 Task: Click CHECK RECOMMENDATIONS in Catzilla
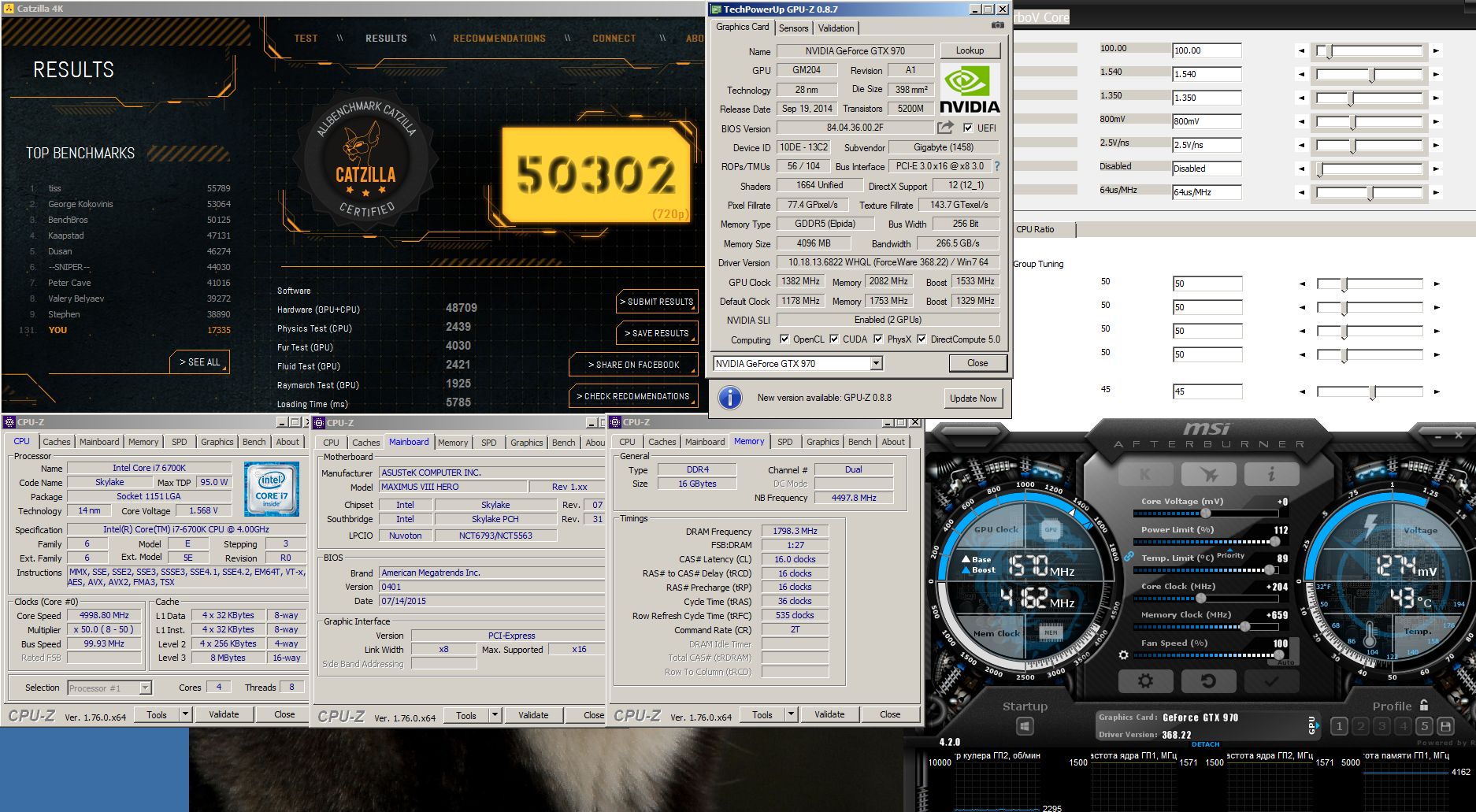[x=633, y=396]
